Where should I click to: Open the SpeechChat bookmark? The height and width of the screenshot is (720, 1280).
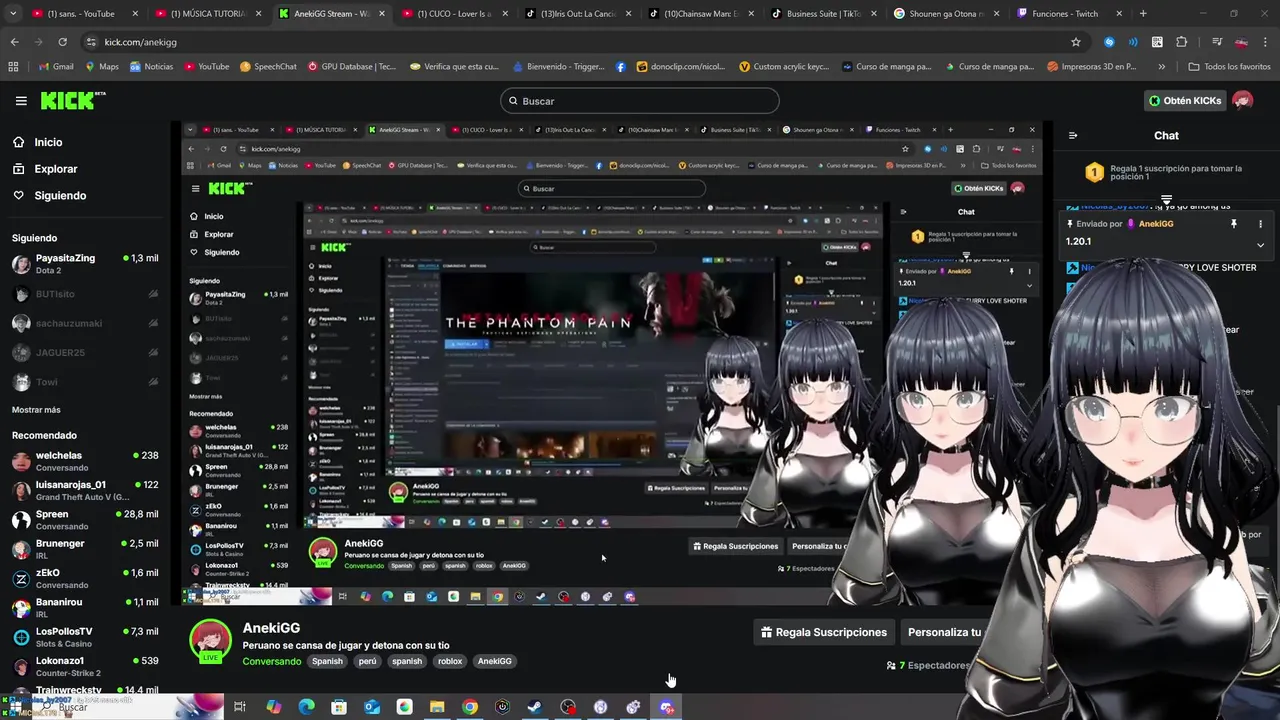268,67
